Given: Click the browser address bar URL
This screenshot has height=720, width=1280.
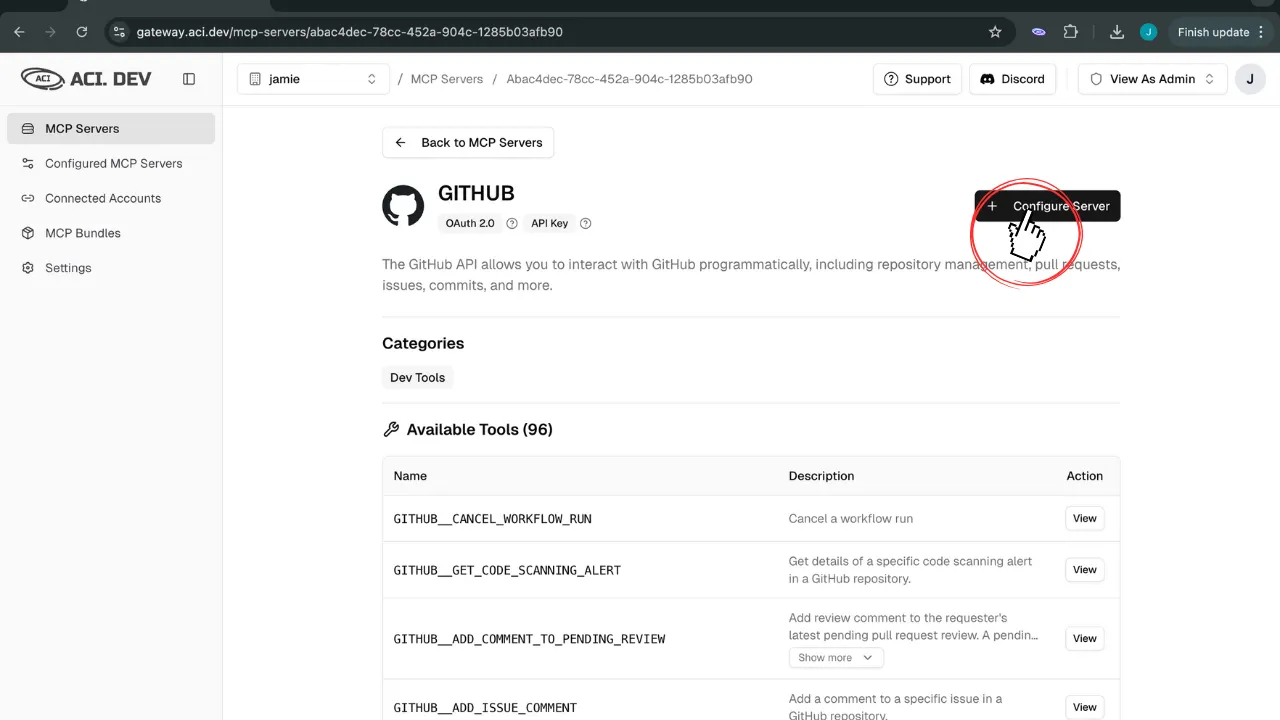Looking at the screenshot, I should click(x=350, y=32).
